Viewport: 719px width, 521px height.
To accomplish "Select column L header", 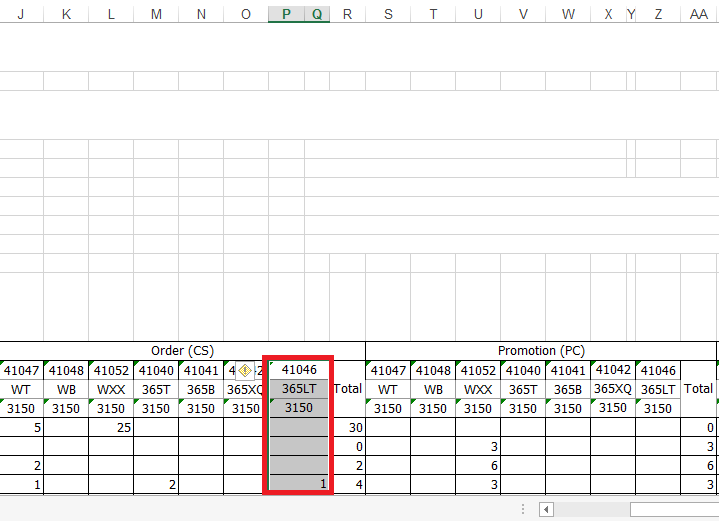I will pos(111,14).
